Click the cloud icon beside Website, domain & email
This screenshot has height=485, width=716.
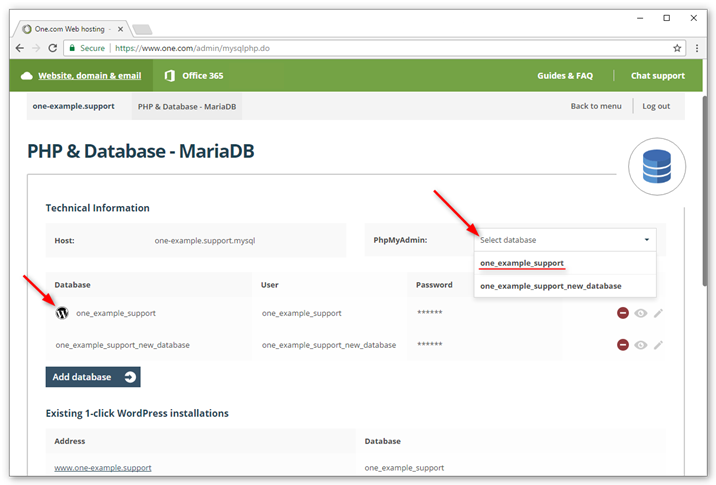26,76
